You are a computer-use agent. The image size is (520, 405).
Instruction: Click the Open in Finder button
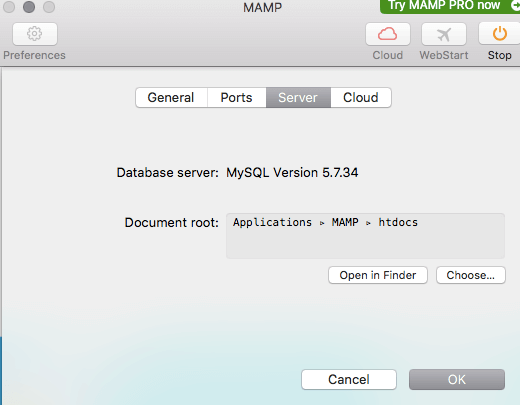click(378, 275)
